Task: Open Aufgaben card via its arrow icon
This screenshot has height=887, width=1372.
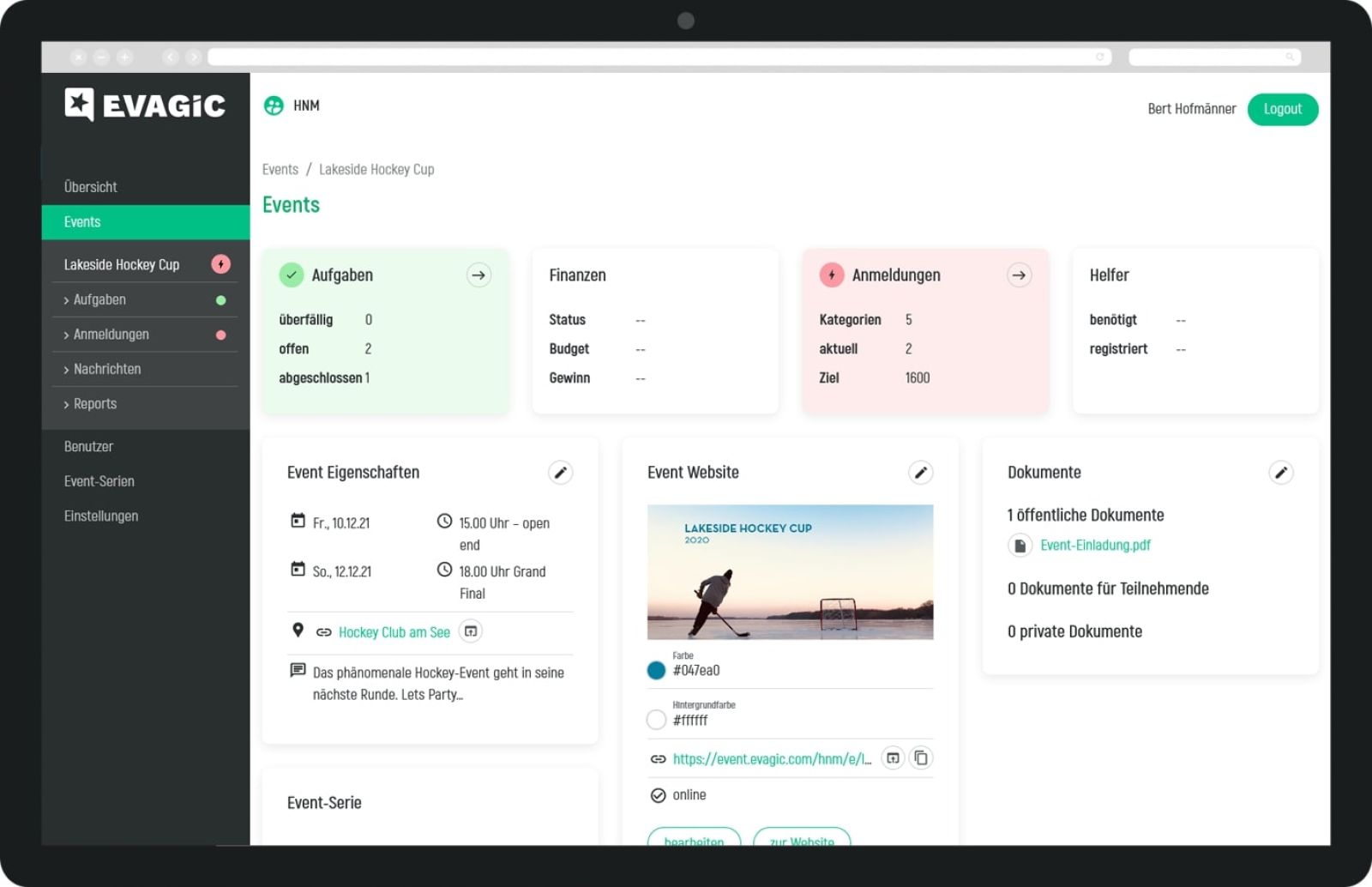Action: (x=478, y=275)
